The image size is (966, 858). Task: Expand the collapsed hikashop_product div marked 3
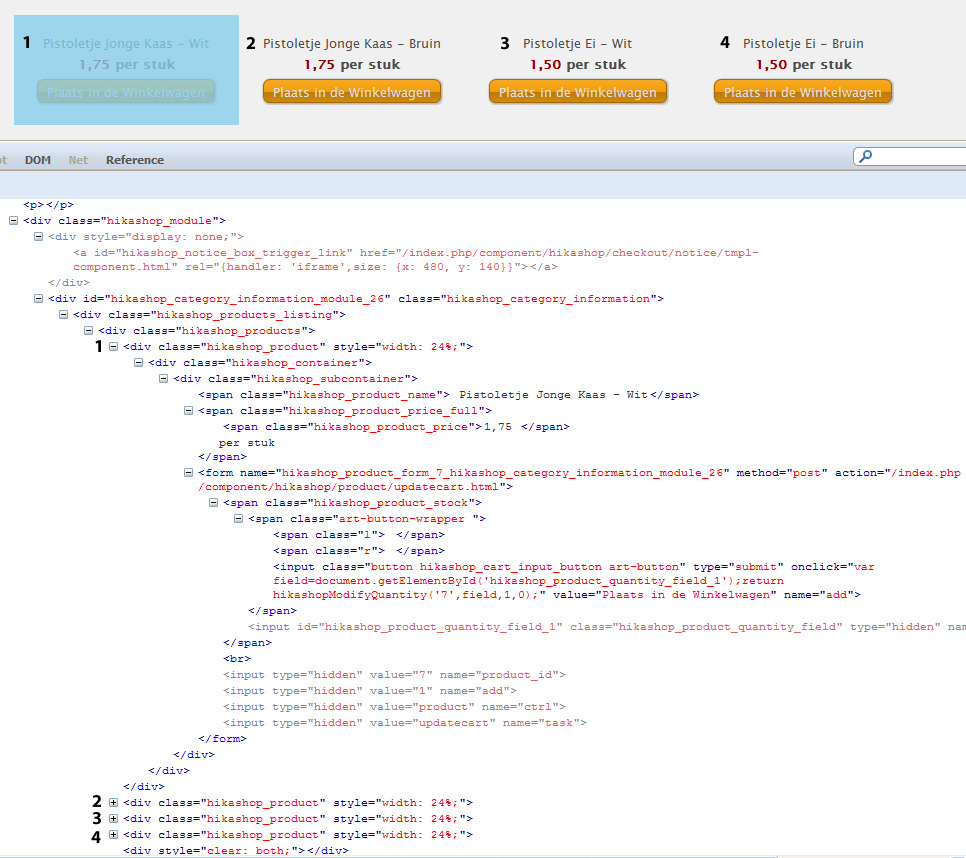pos(113,818)
